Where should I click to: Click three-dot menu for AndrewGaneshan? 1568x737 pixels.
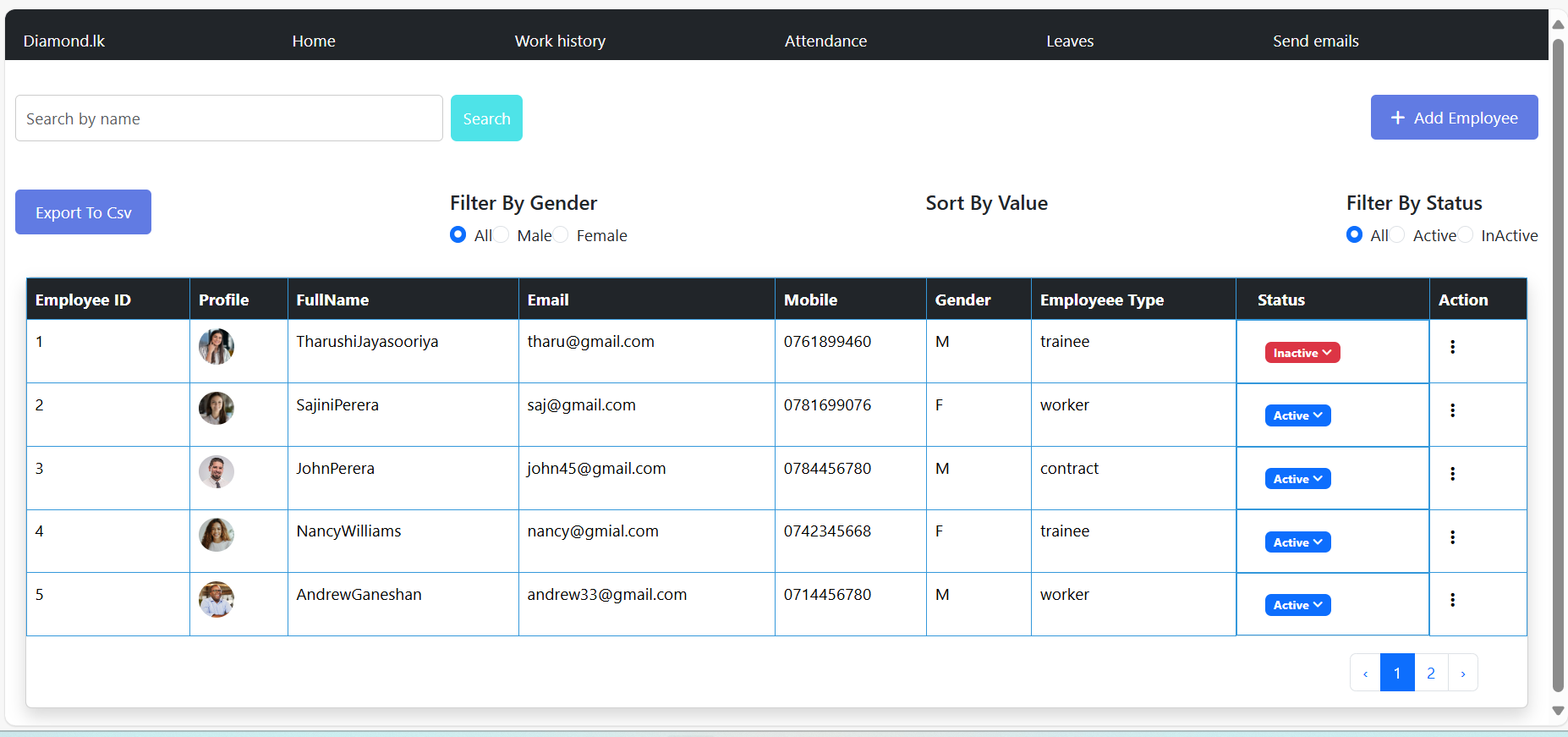(1452, 600)
